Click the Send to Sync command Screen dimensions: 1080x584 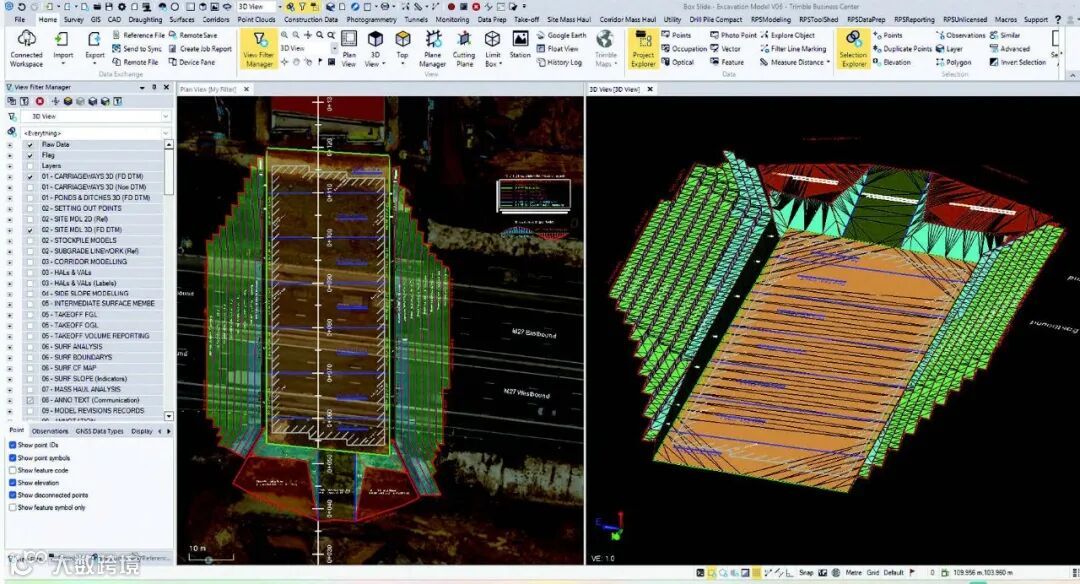(x=137, y=49)
